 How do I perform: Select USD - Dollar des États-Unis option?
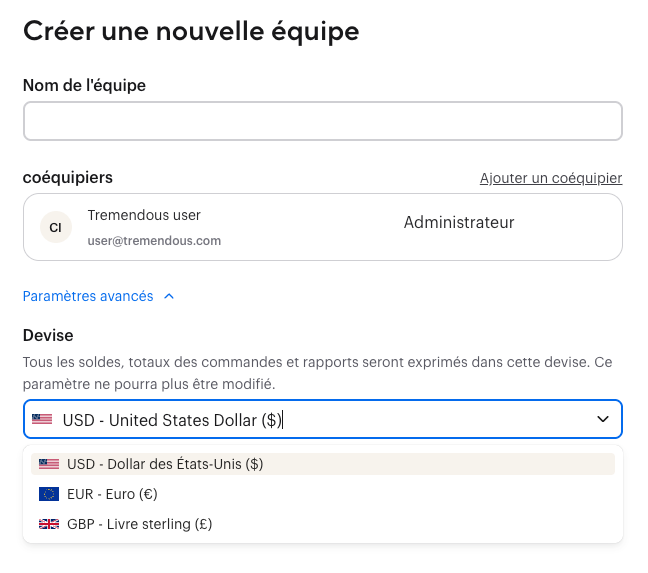[x=165, y=464]
